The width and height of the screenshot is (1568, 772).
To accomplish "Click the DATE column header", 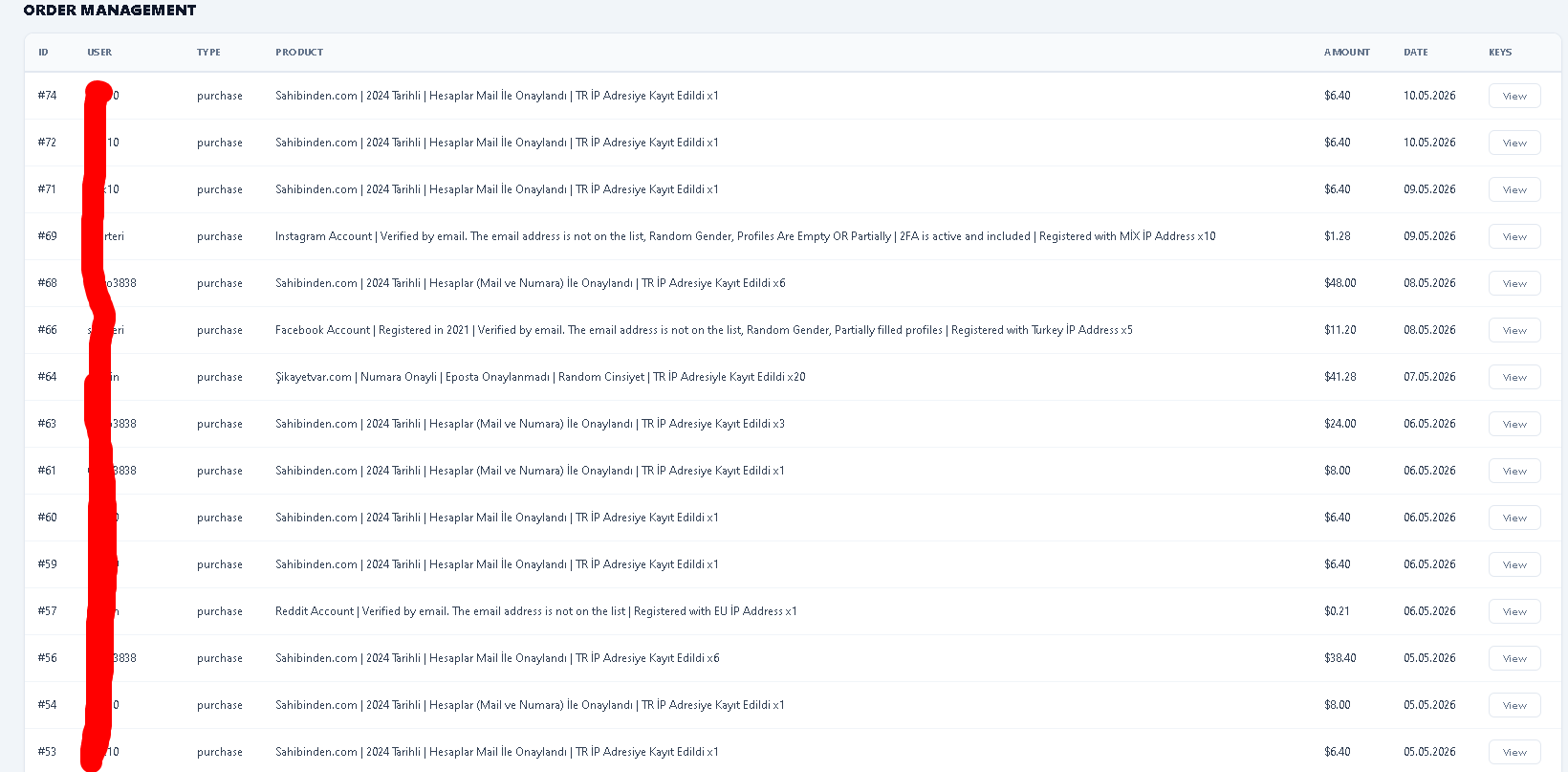I will [1416, 53].
